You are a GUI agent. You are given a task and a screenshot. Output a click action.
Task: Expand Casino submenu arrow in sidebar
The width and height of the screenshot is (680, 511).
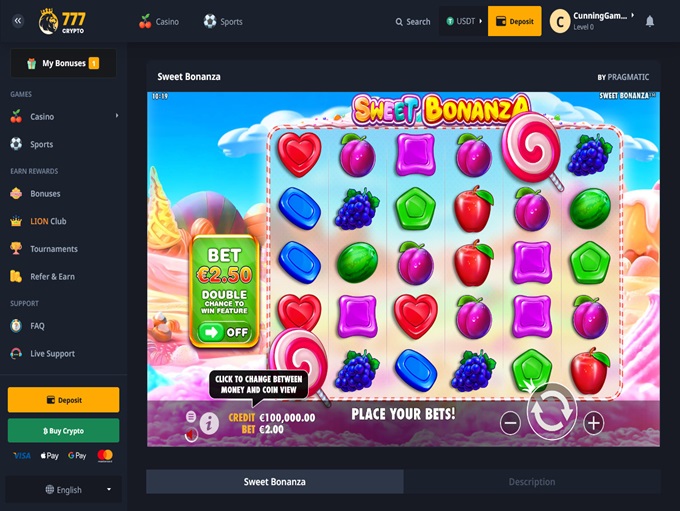[117, 116]
